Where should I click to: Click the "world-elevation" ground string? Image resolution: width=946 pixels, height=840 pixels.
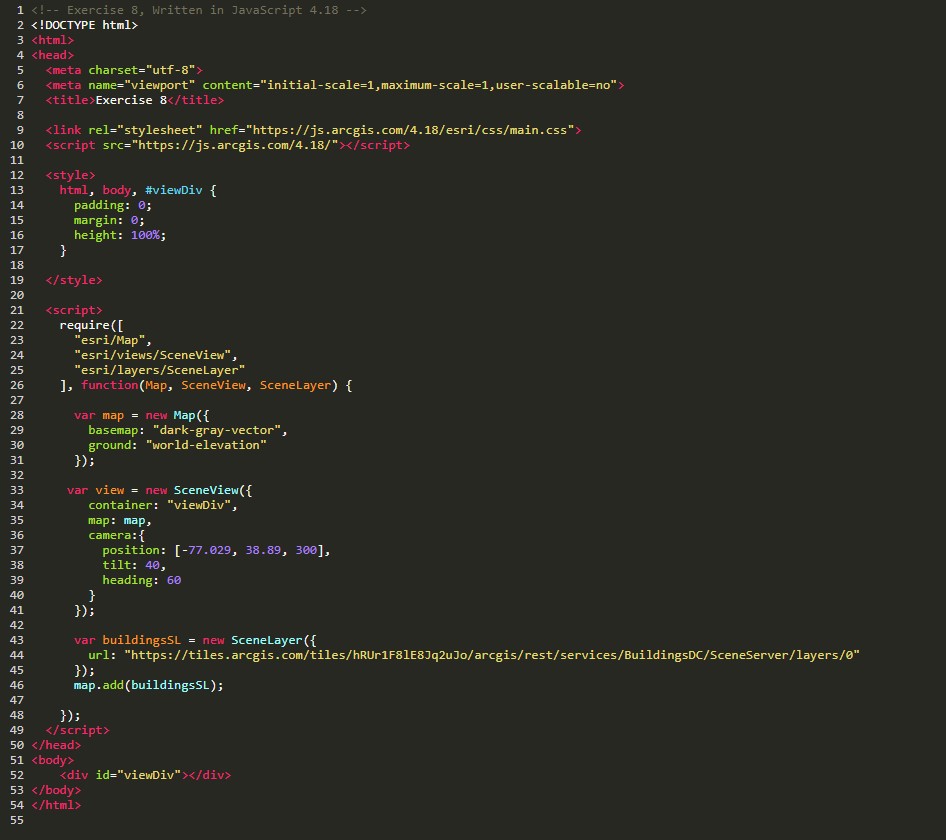(x=206, y=445)
